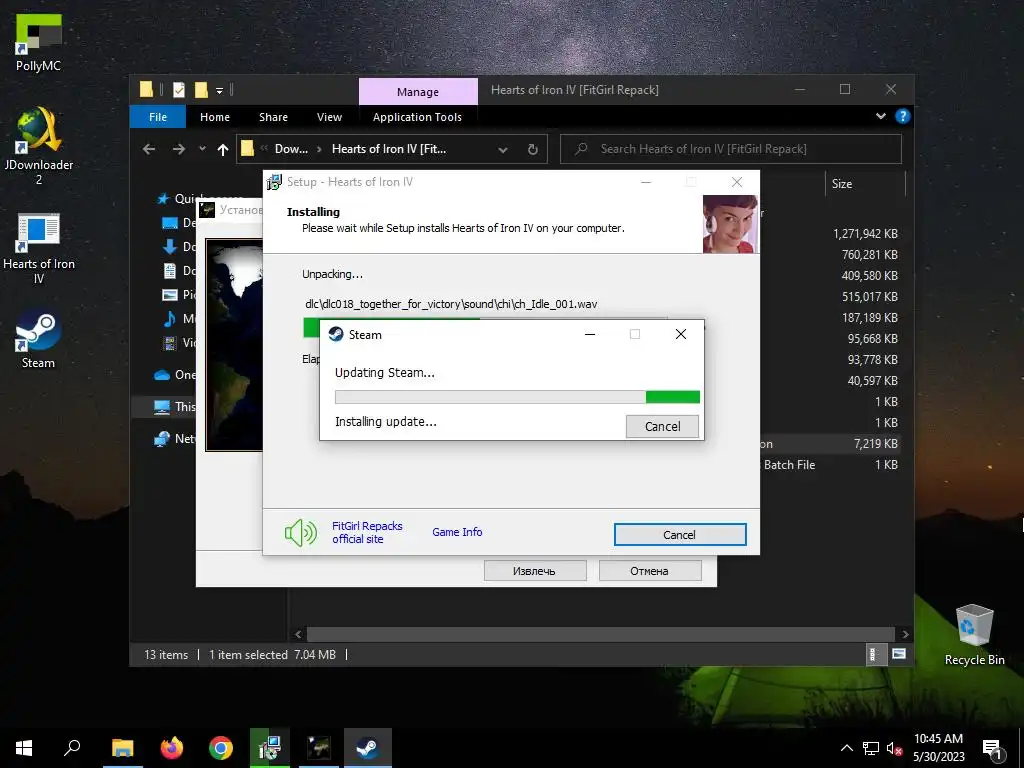The image size is (1024, 768).
Task: Open the quick access toolbar customize dropdown
Action: click(x=219, y=91)
